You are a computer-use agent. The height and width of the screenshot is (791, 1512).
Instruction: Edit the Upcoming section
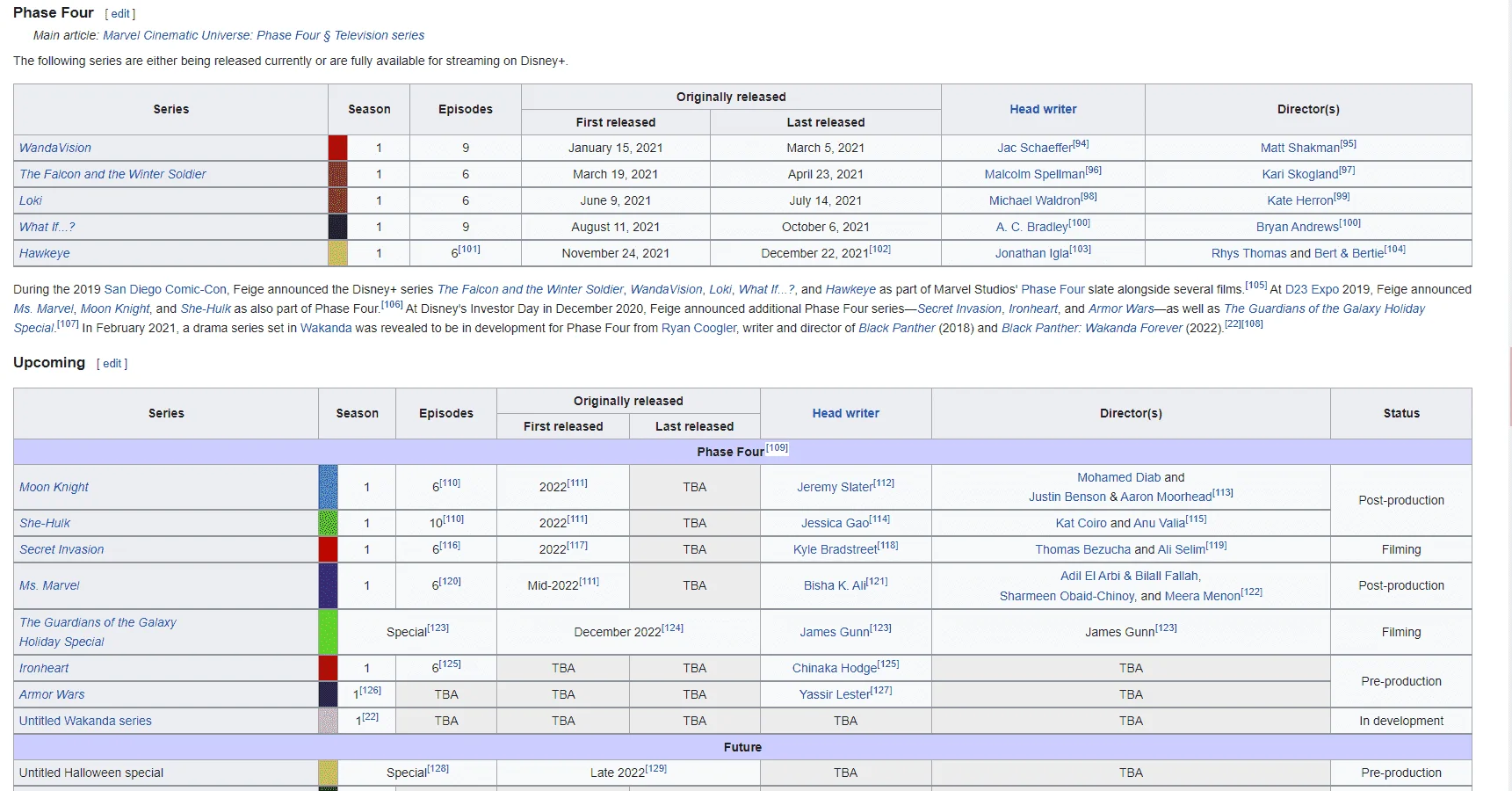click(112, 364)
